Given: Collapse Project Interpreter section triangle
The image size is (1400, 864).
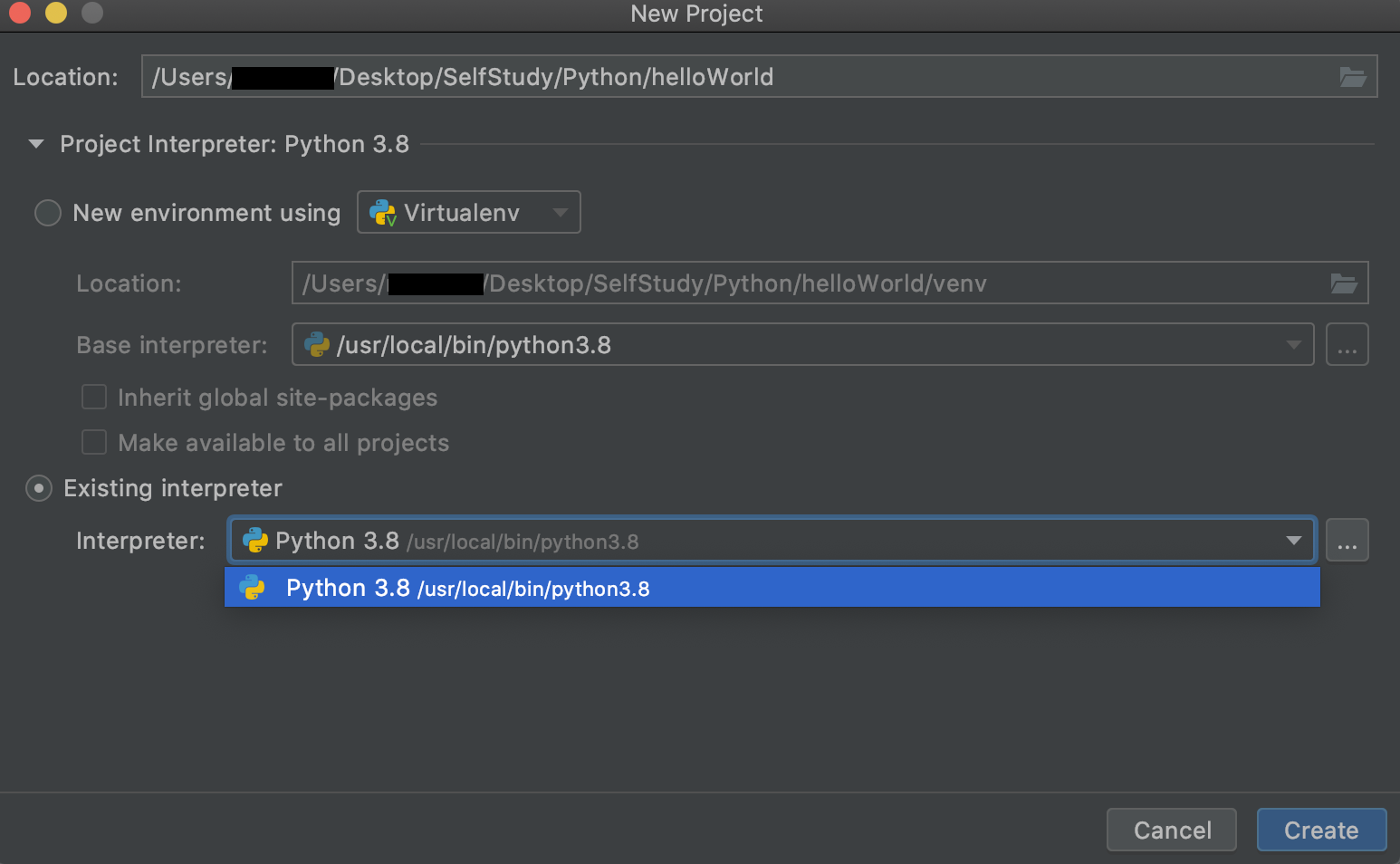Looking at the screenshot, I should click(x=36, y=144).
